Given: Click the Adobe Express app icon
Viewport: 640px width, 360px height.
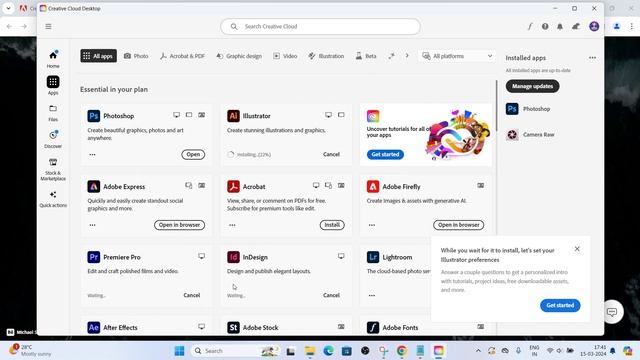Looking at the screenshot, I should click(x=93, y=187).
